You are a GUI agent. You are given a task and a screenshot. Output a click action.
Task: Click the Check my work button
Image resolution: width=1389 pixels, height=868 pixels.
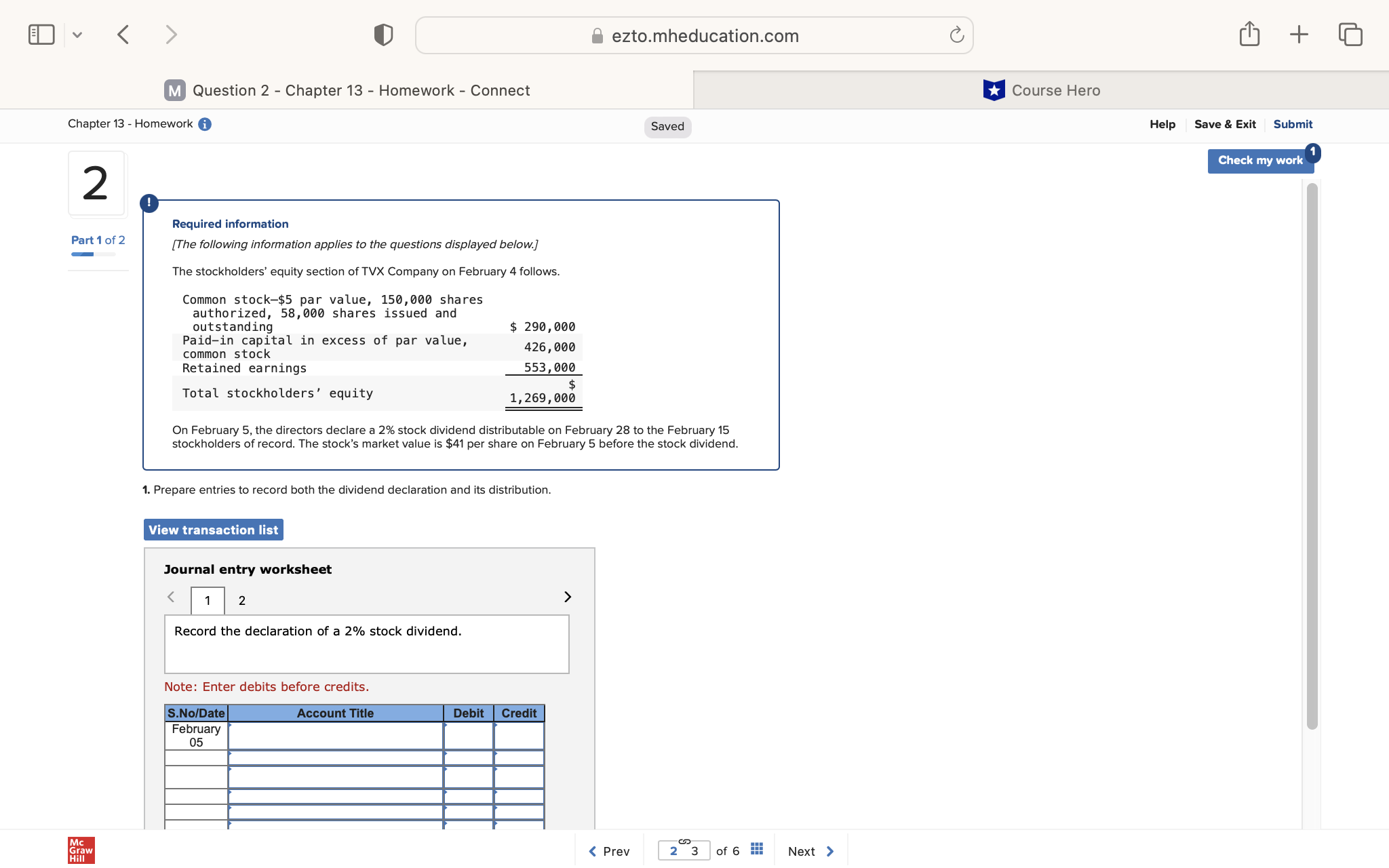(1260, 160)
